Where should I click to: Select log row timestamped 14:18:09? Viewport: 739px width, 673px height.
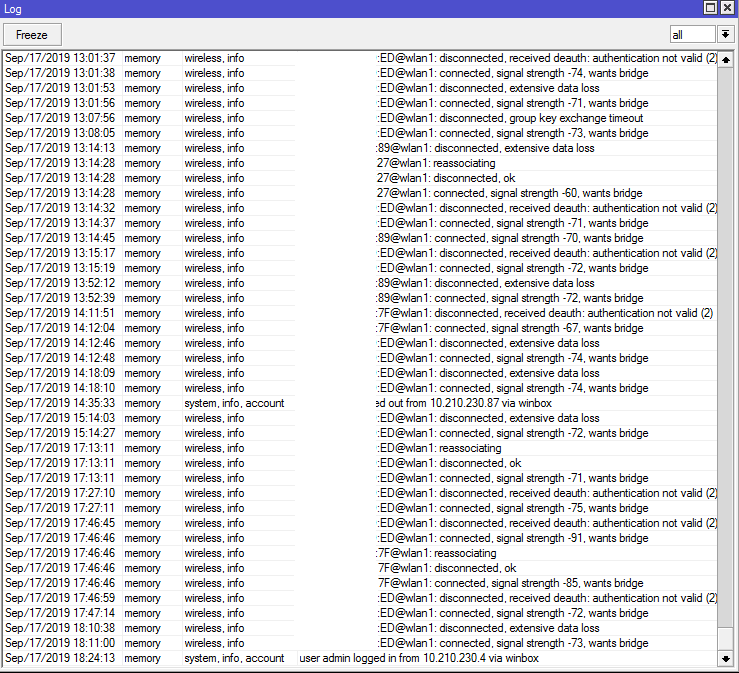361,373
